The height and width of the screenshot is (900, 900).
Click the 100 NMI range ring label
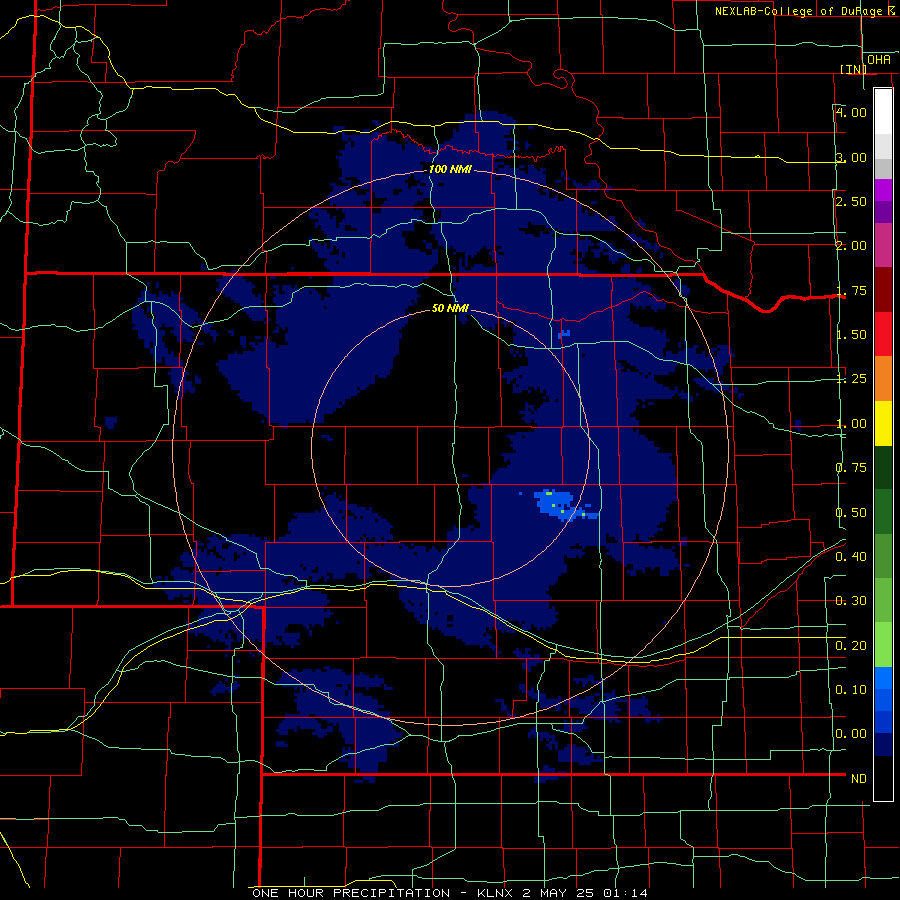[x=451, y=169]
